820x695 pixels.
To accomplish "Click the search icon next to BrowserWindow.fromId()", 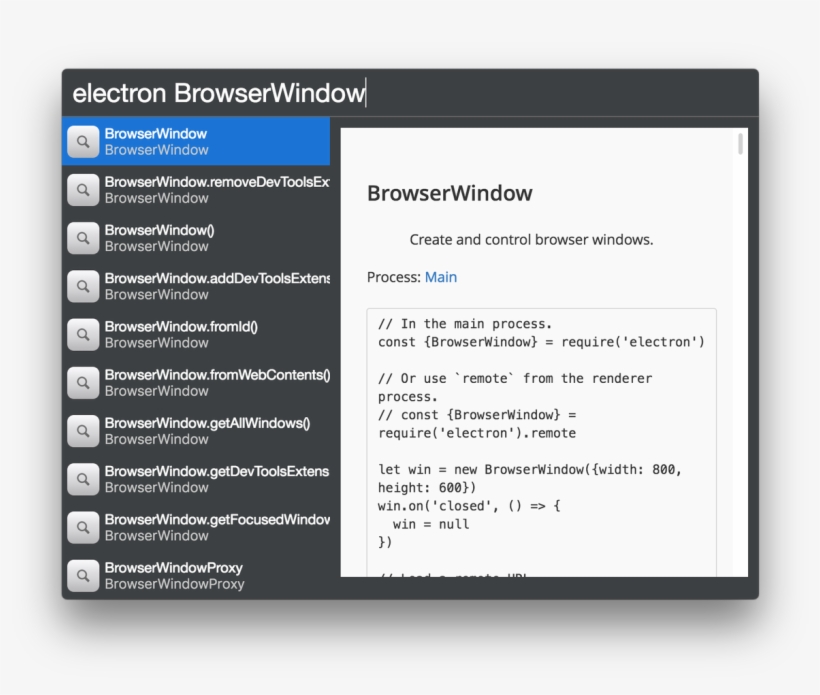I will [x=83, y=334].
